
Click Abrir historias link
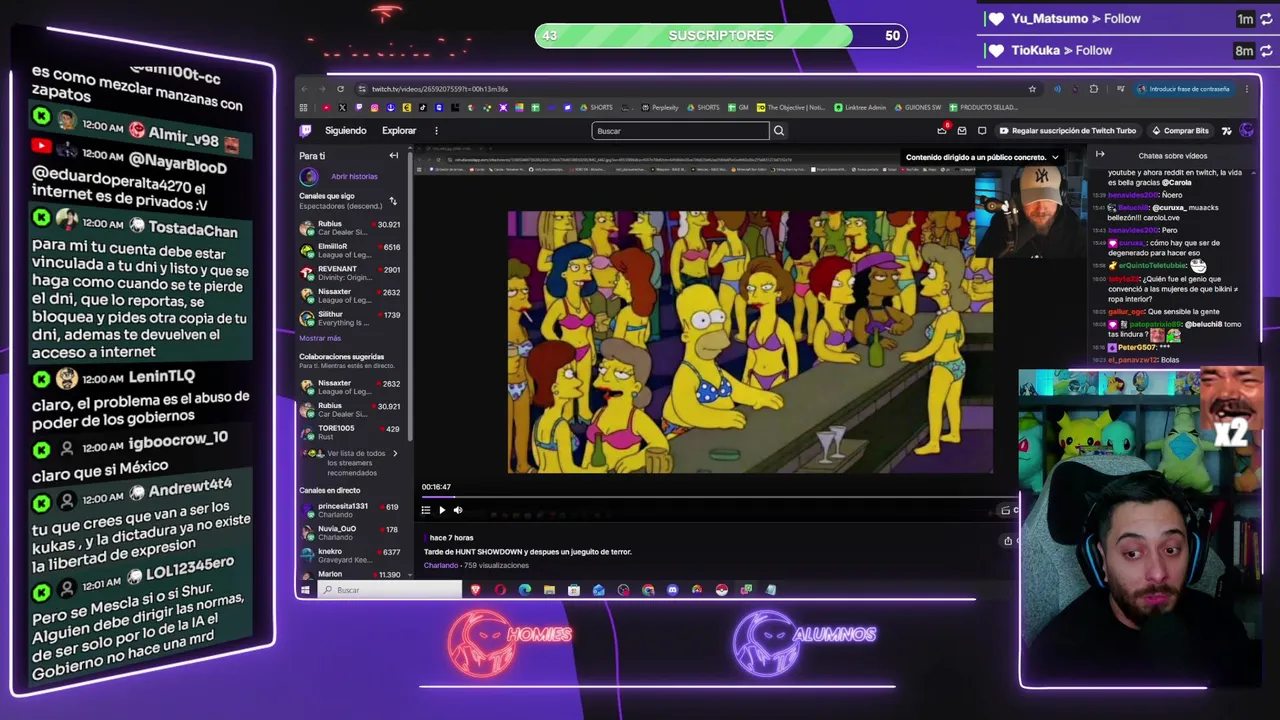[354, 176]
